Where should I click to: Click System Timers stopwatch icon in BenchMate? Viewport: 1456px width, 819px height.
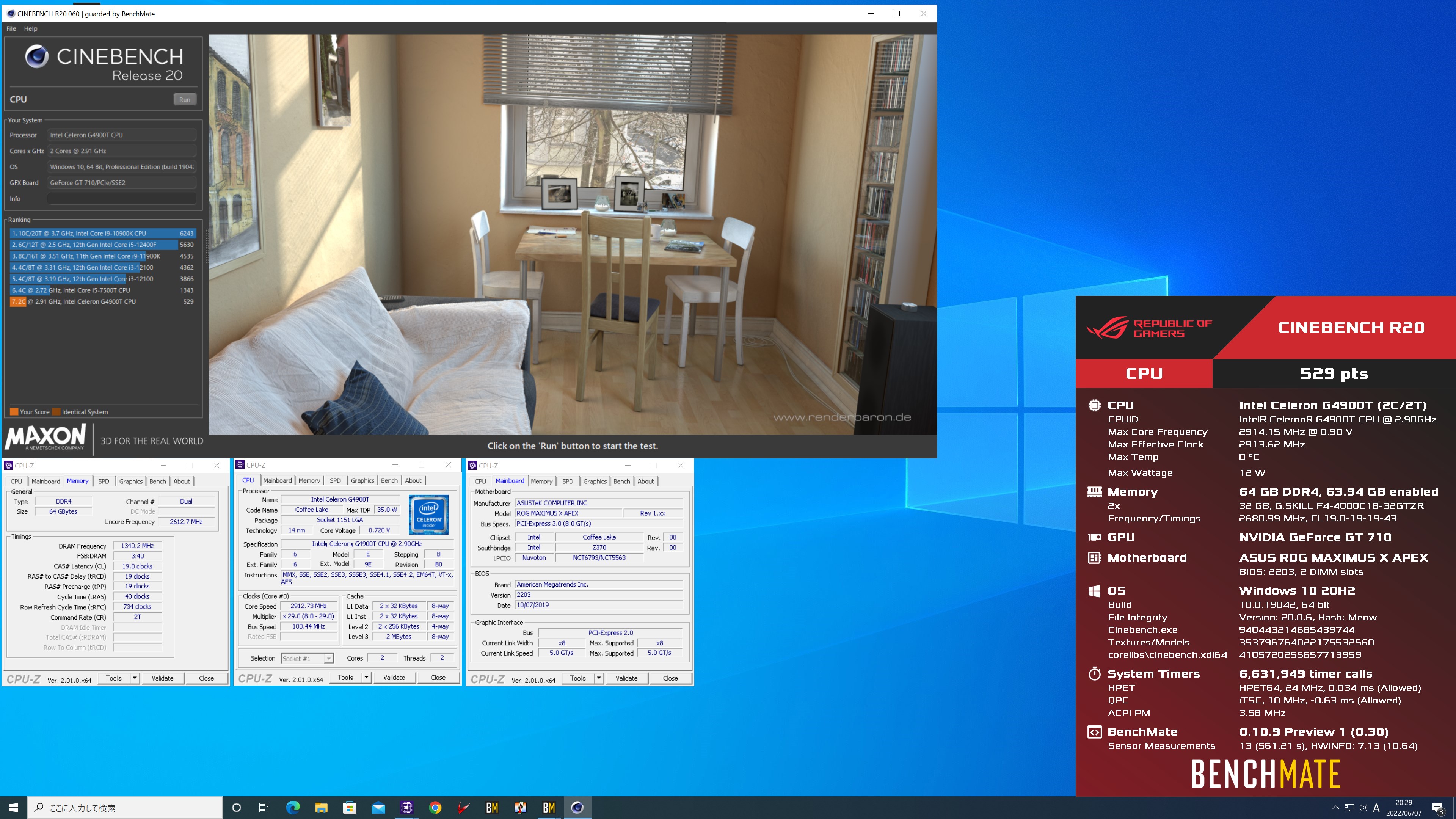pyautogui.click(x=1094, y=674)
